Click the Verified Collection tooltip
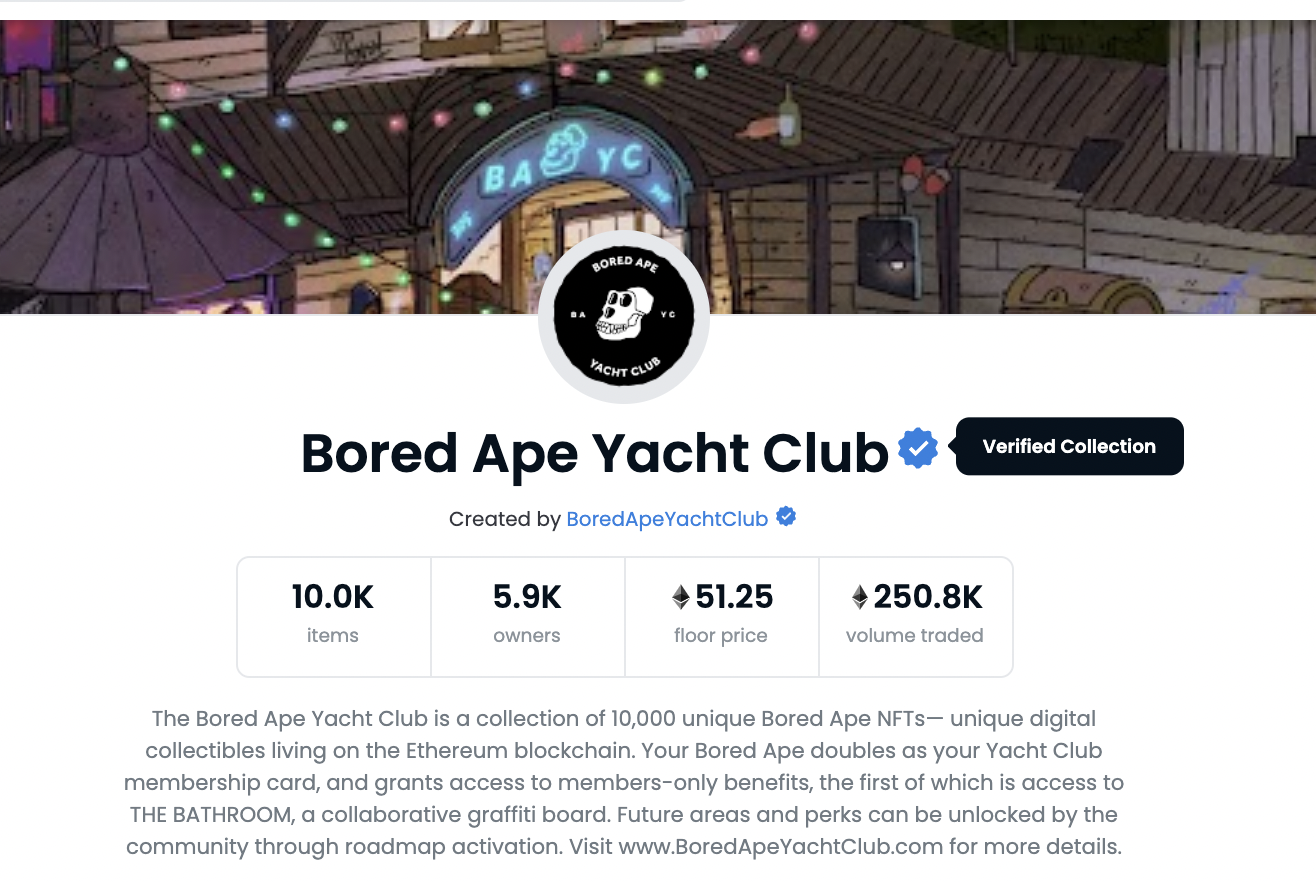 pos(1069,447)
